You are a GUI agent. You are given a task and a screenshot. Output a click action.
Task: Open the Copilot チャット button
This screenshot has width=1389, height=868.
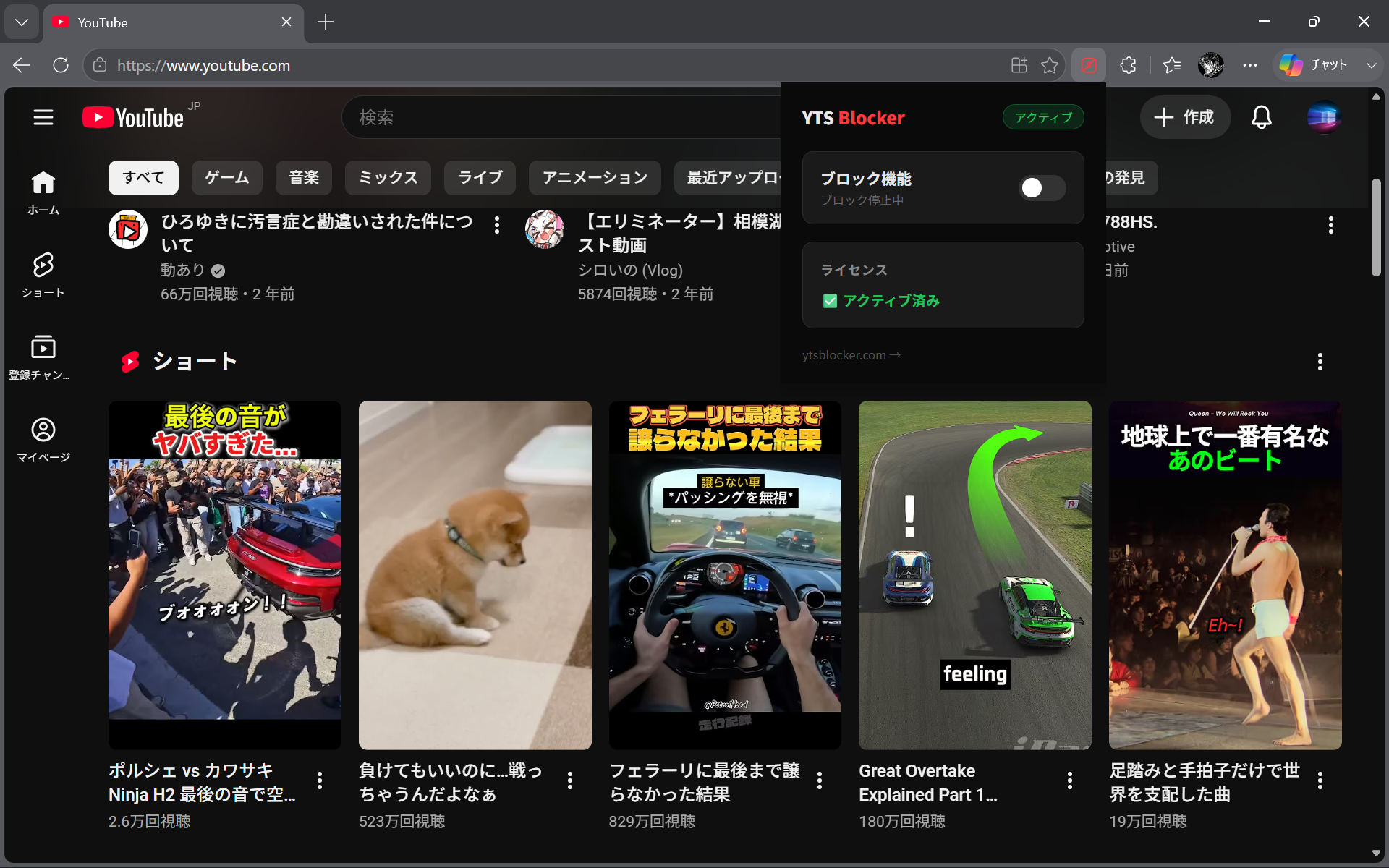[1314, 65]
